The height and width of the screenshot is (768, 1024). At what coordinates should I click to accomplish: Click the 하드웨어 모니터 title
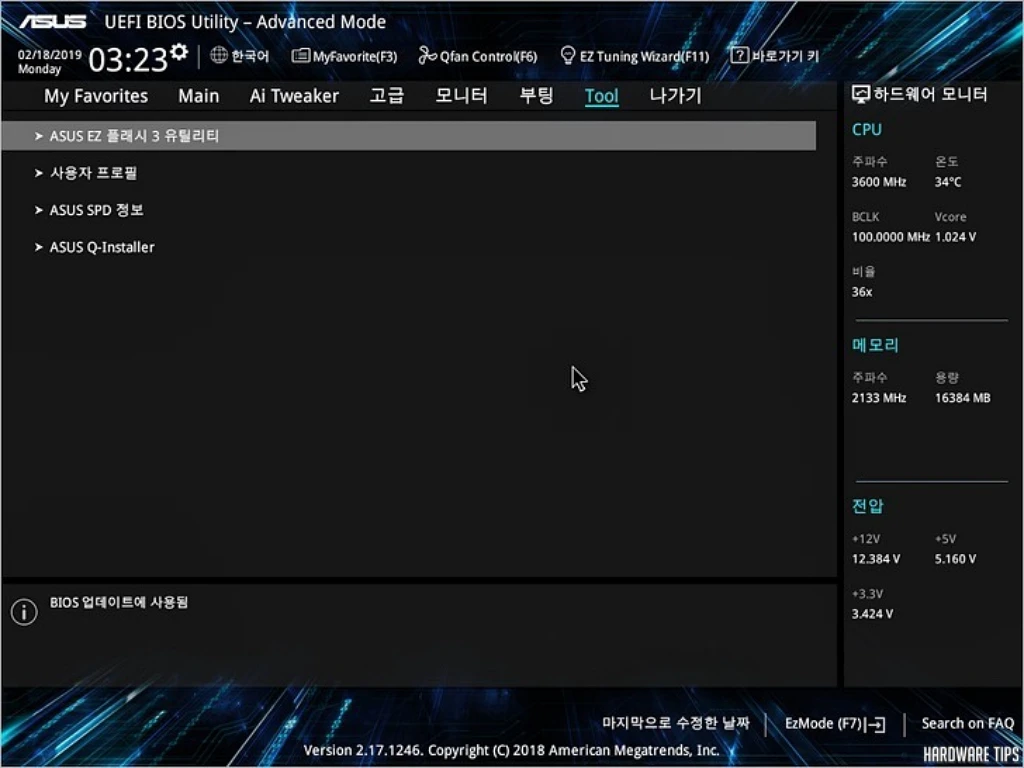(x=931, y=95)
